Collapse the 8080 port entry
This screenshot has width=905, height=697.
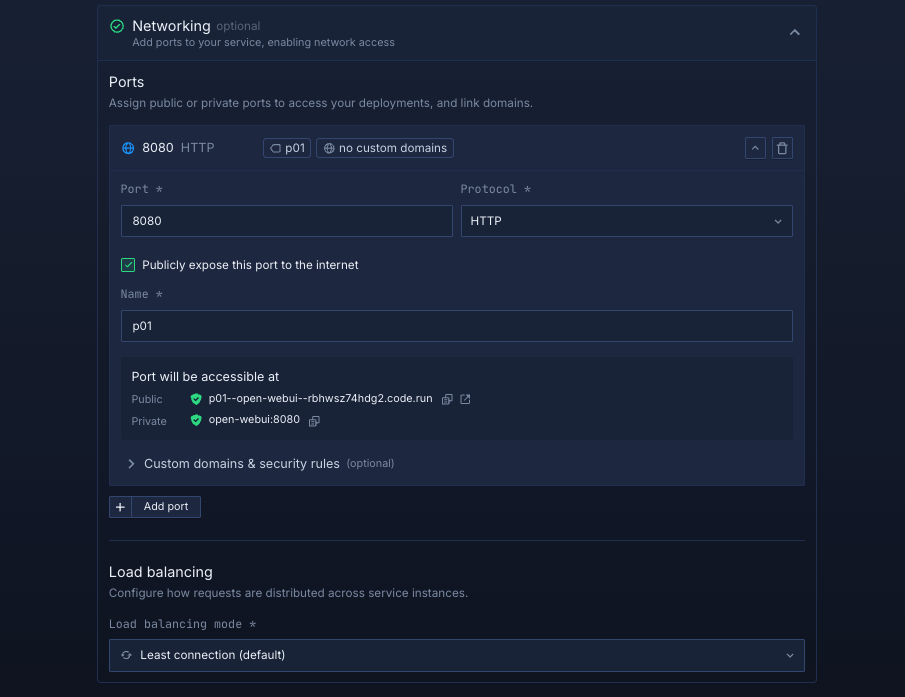[755, 148]
